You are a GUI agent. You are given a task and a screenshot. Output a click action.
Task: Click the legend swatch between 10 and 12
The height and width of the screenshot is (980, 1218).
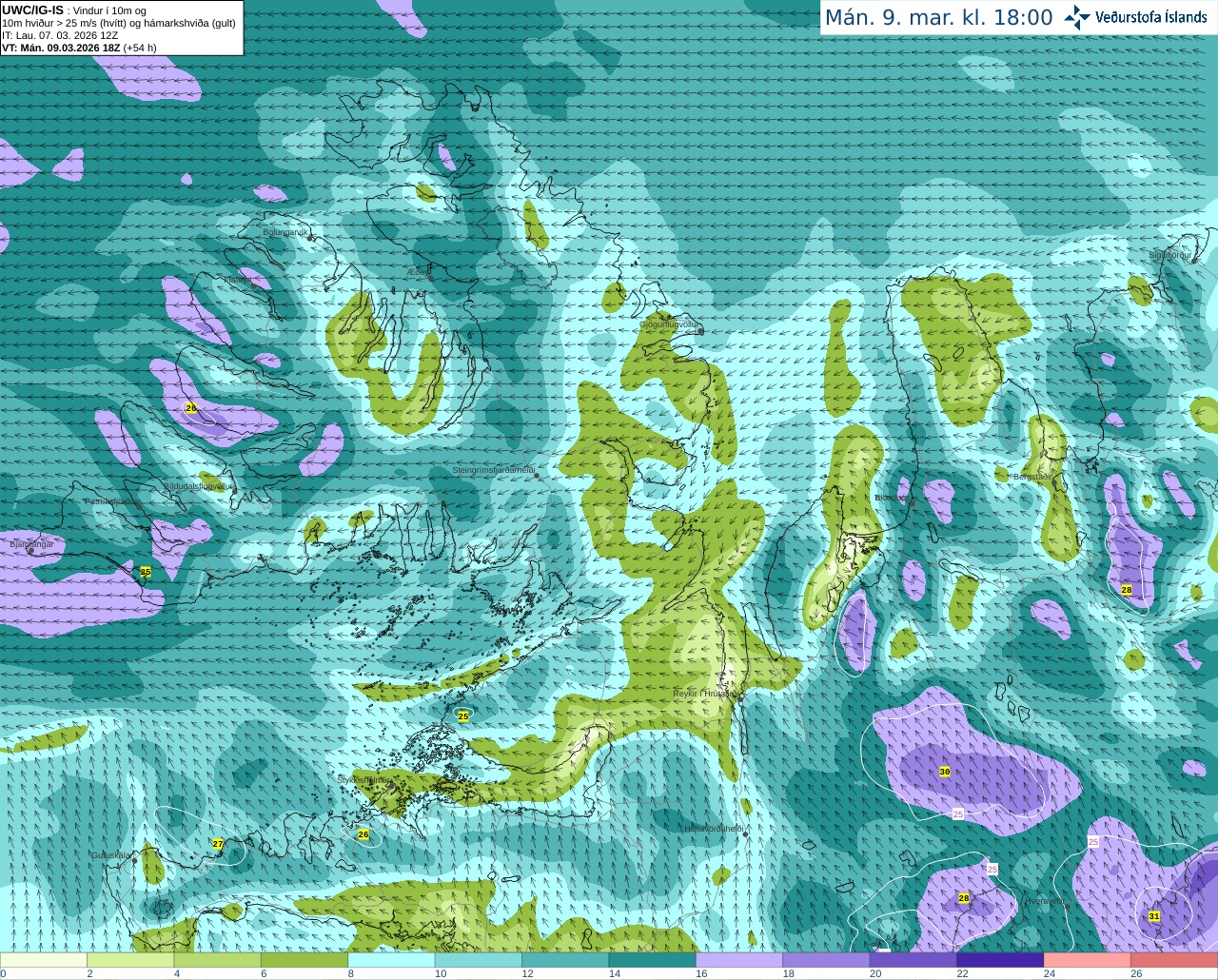[x=479, y=961]
